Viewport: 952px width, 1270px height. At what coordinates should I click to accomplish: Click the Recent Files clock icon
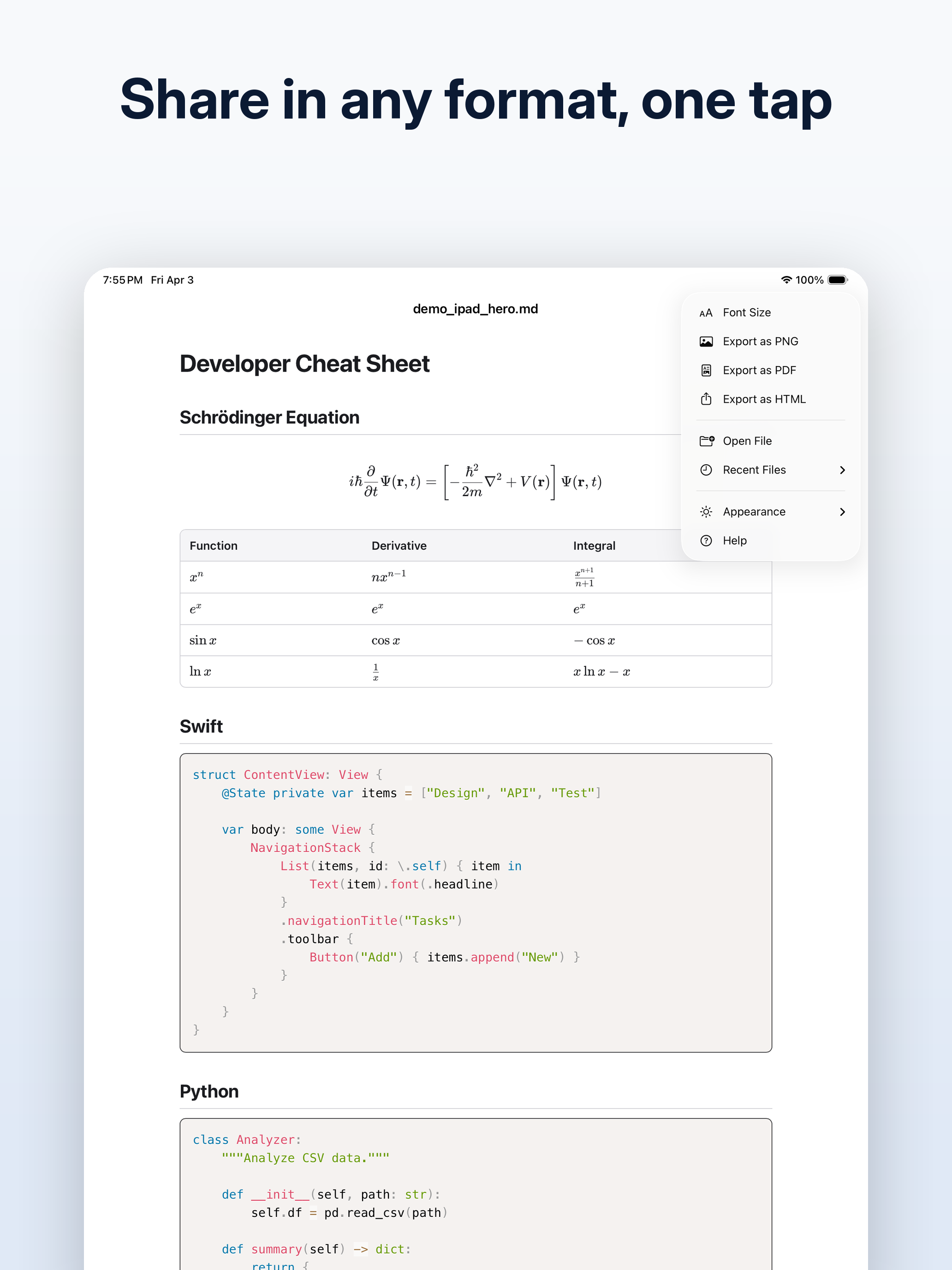(x=706, y=470)
